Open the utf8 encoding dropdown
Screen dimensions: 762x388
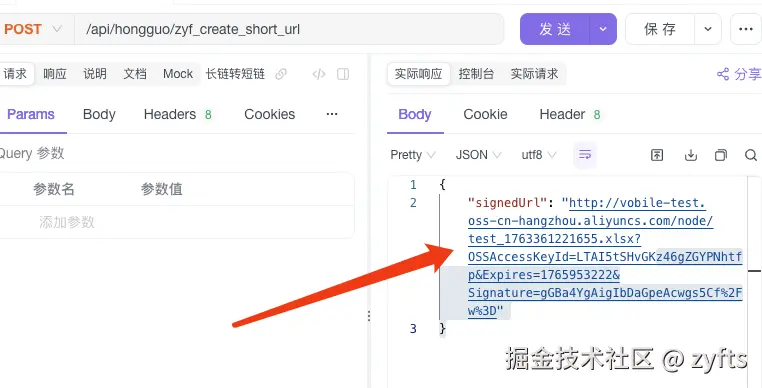pos(539,155)
